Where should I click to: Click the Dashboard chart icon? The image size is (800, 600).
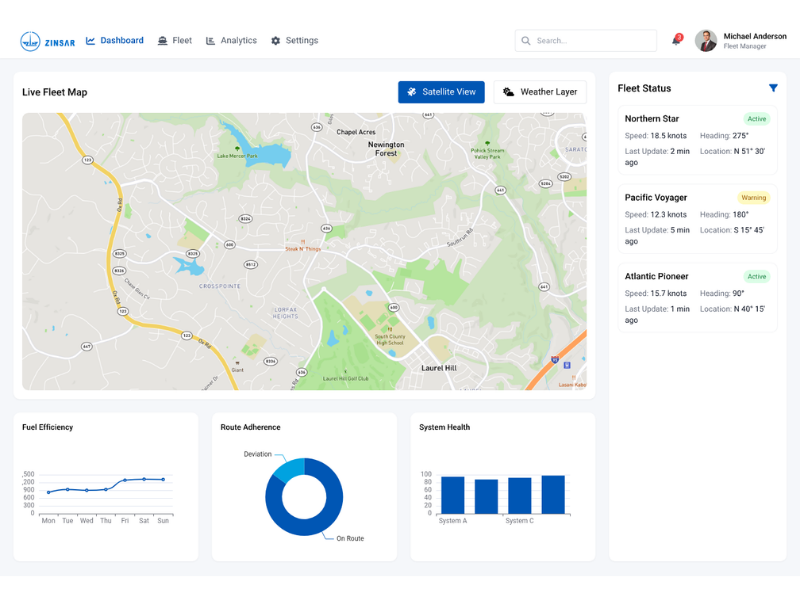click(90, 40)
